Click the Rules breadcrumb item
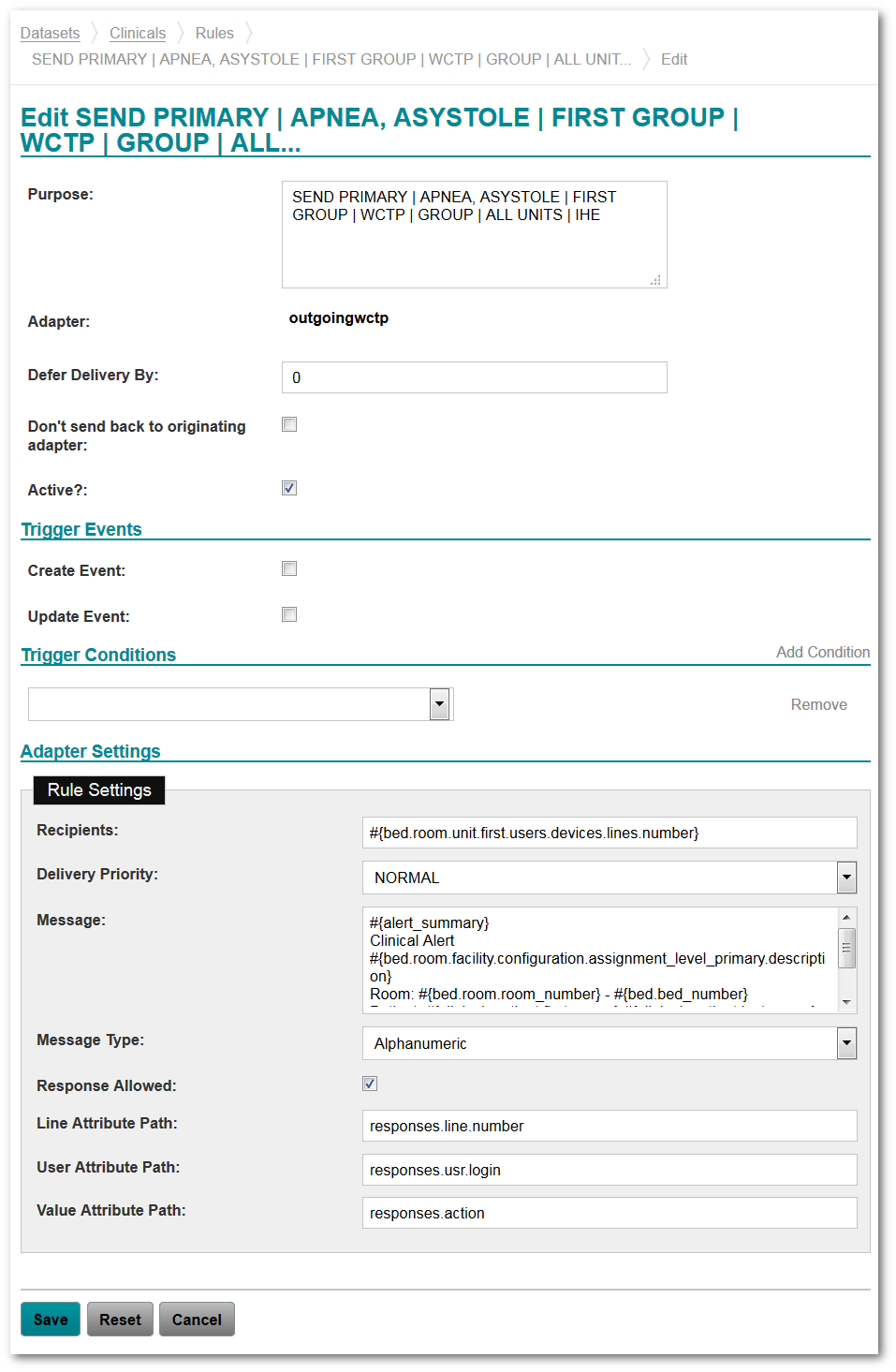896x1372 pixels. coord(214,33)
